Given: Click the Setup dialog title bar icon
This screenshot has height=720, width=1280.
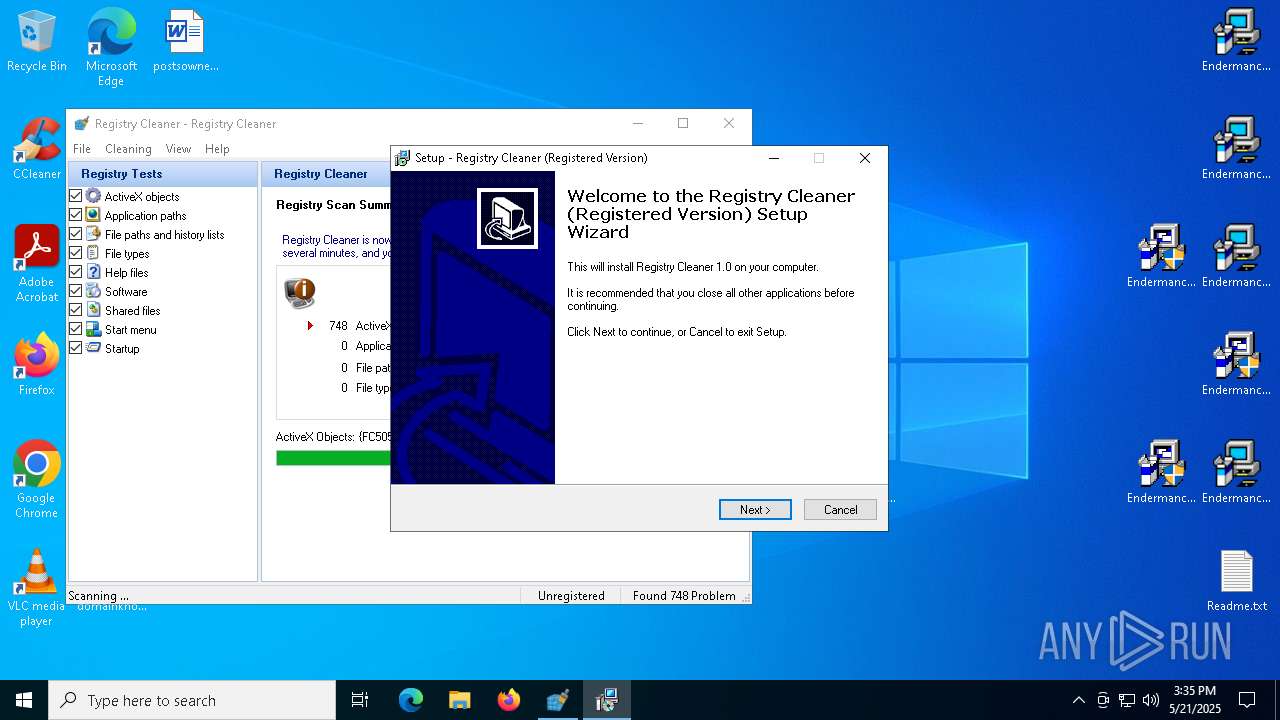Looking at the screenshot, I should [x=402, y=158].
